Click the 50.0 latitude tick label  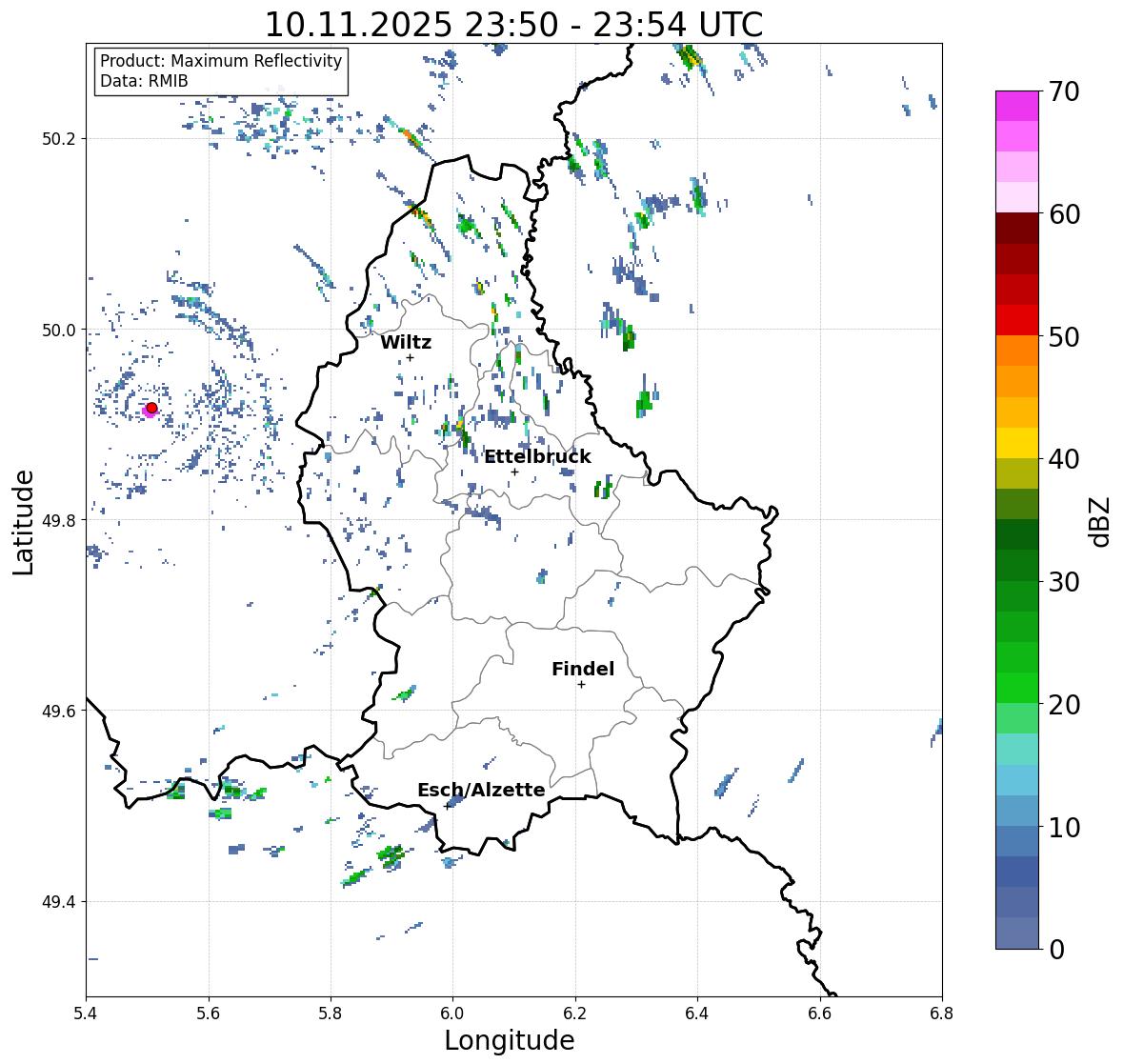(x=59, y=331)
